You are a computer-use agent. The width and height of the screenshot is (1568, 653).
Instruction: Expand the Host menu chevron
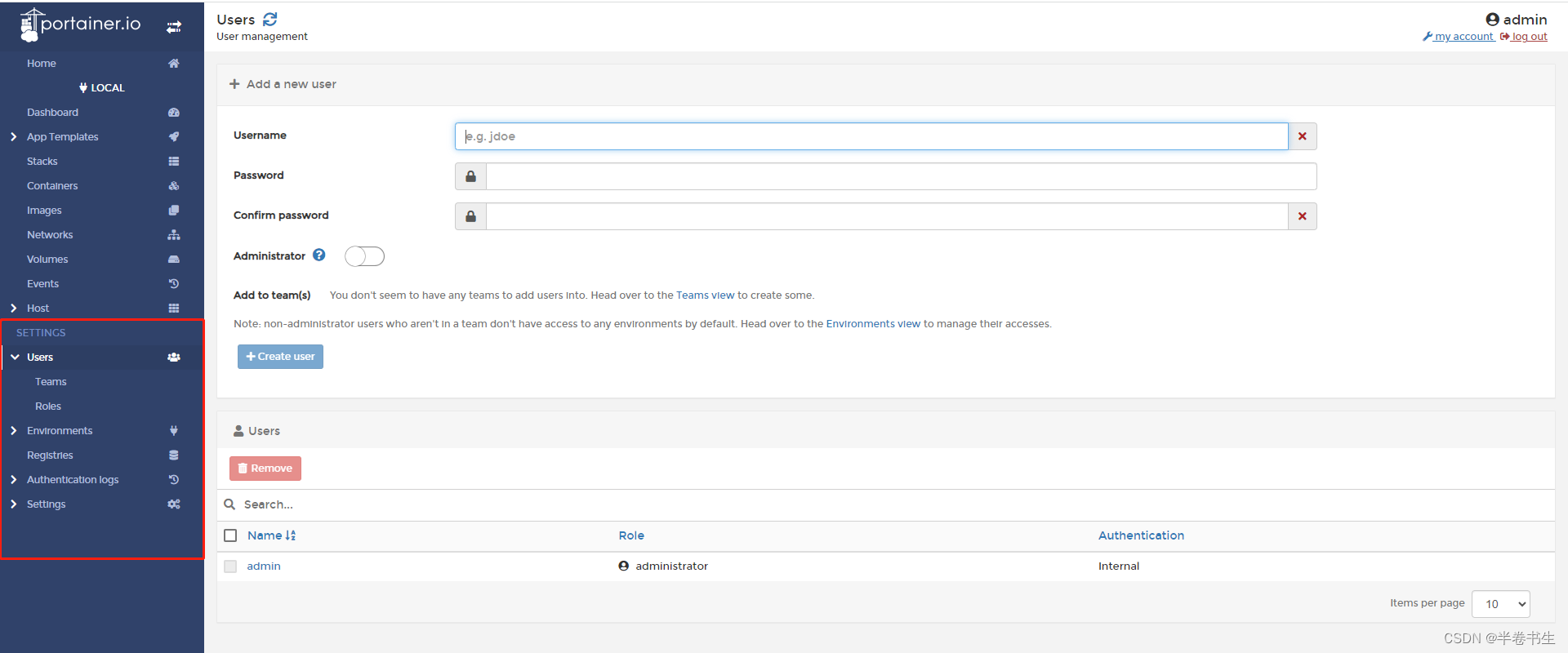click(x=14, y=309)
